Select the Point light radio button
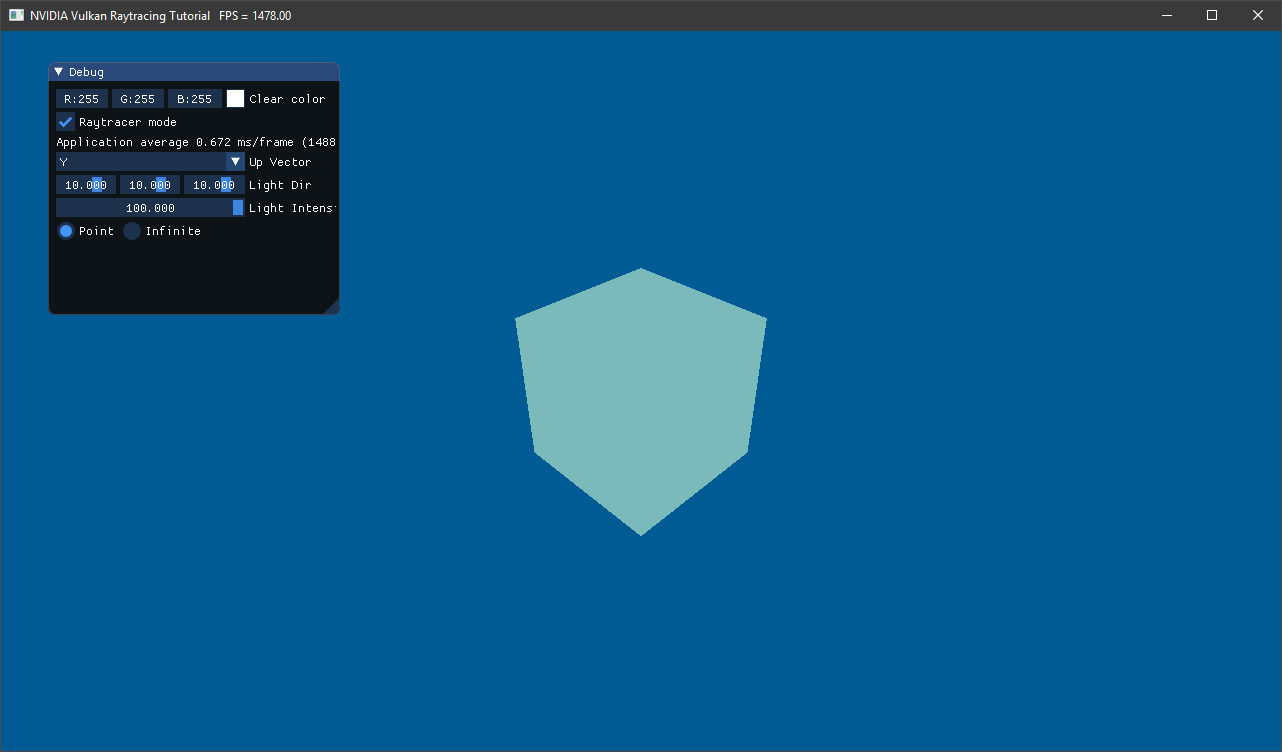 click(66, 231)
